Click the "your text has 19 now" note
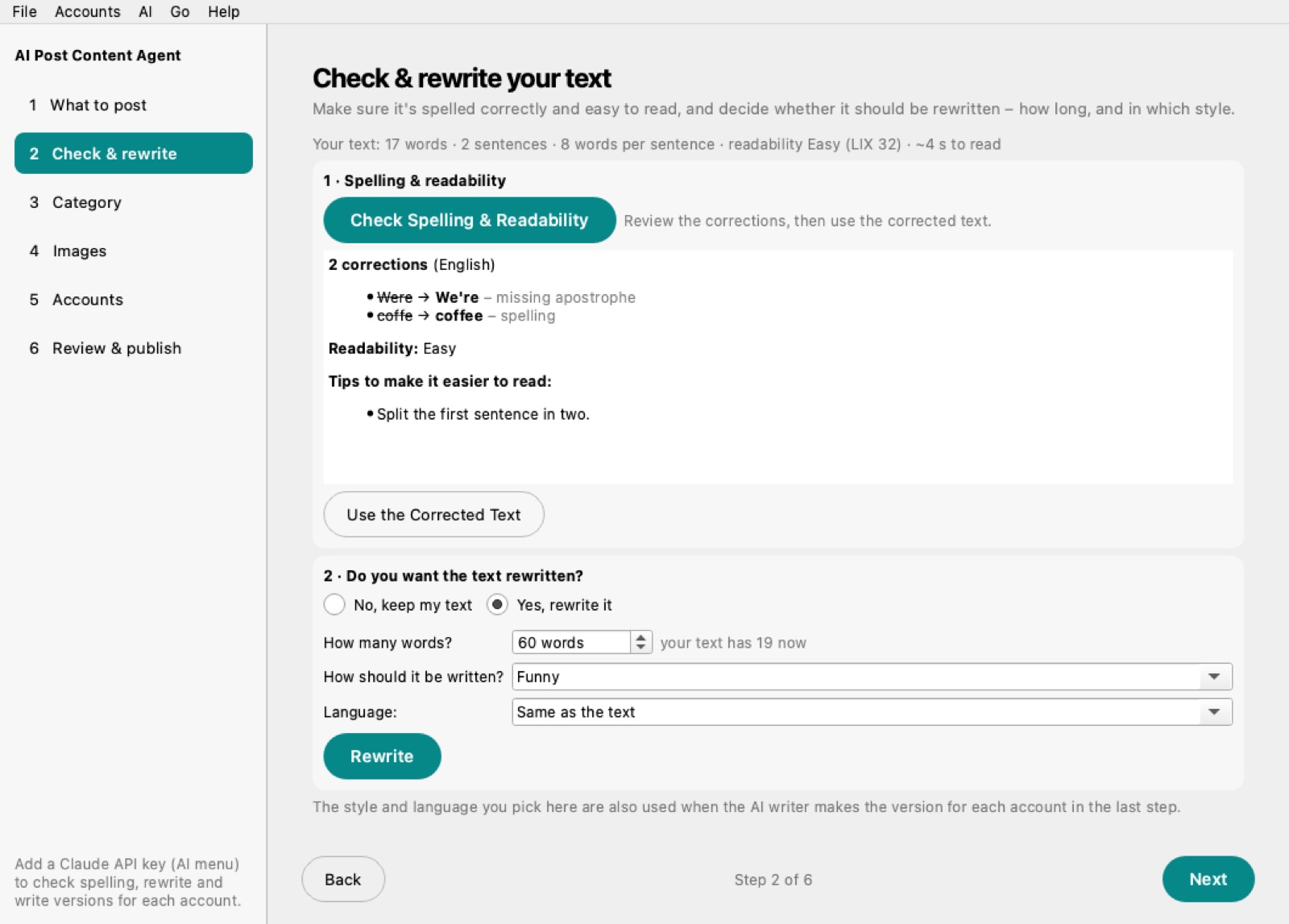This screenshot has width=1289, height=924. coord(733,643)
